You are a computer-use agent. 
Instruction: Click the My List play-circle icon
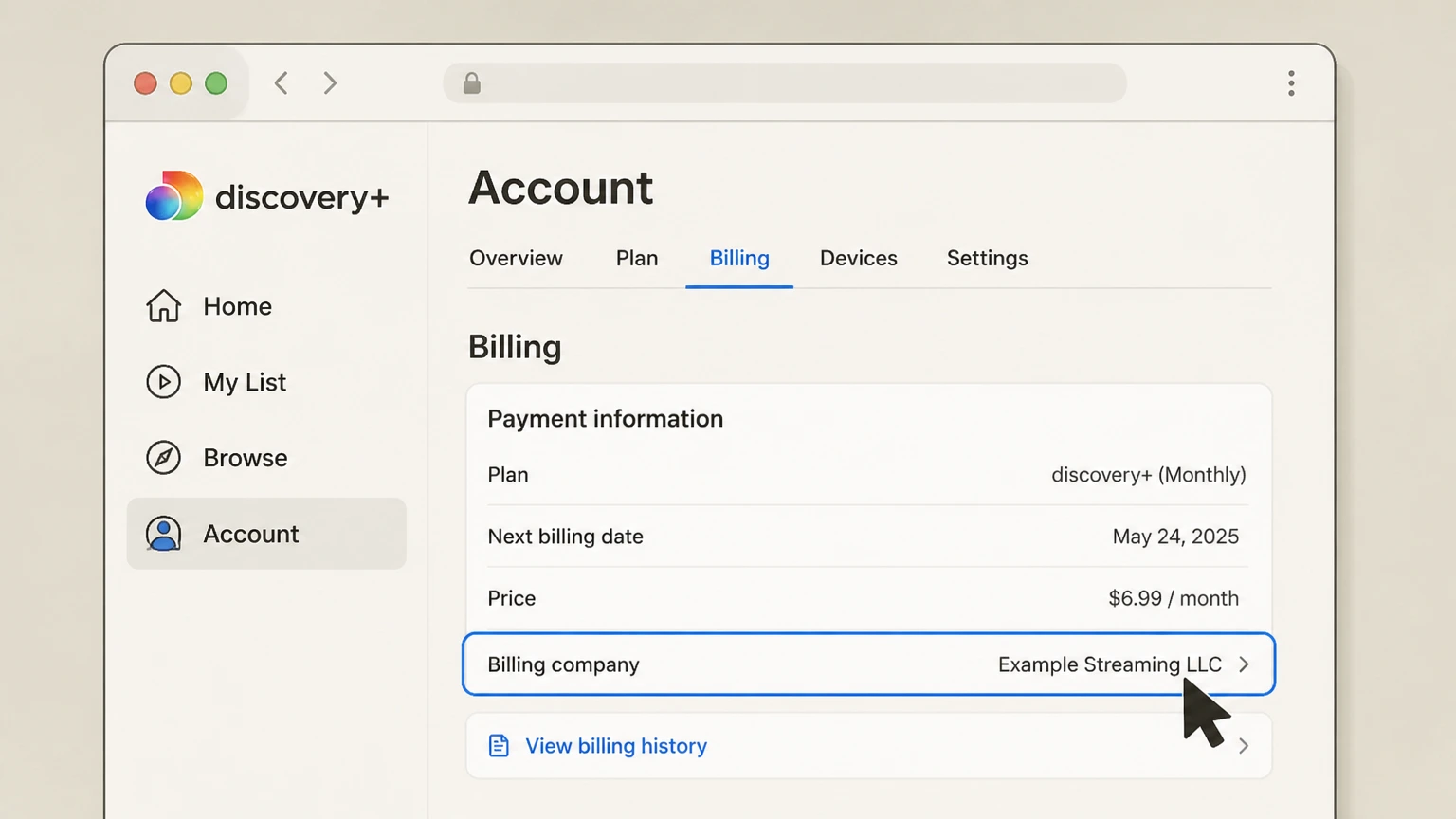[x=163, y=382]
